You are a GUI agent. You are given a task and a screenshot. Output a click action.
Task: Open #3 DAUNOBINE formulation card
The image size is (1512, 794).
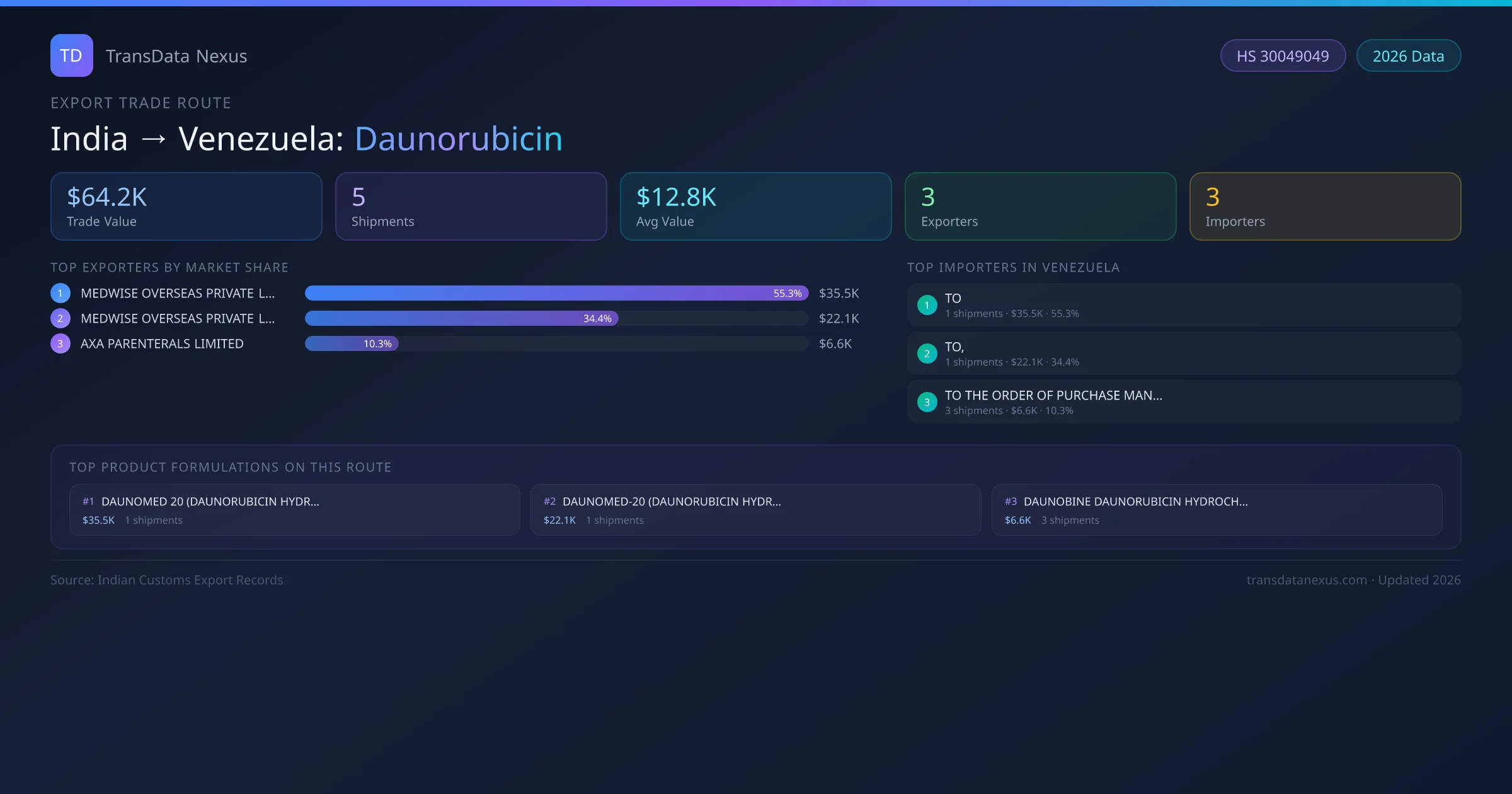(x=1217, y=510)
